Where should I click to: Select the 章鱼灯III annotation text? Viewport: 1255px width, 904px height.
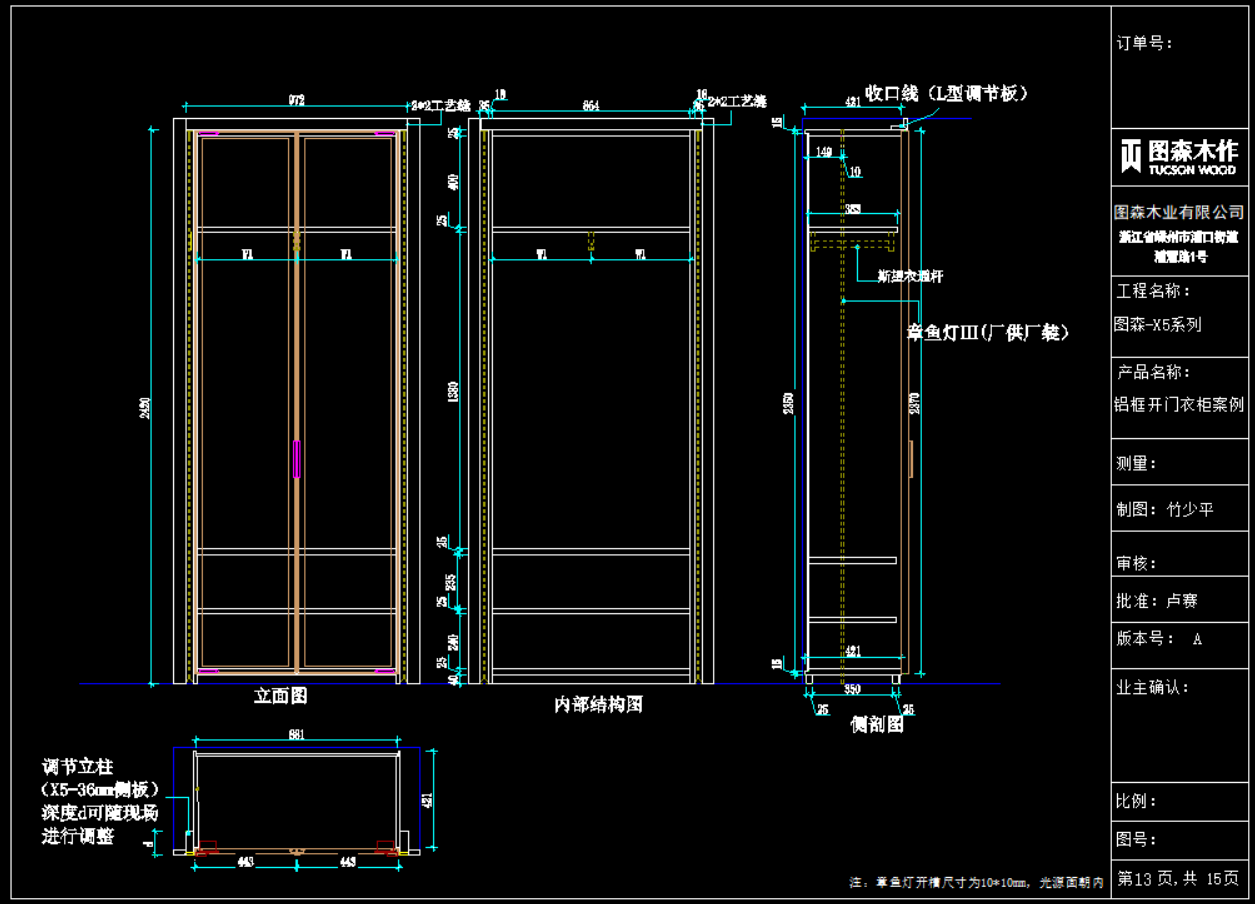(x=987, y=333)
